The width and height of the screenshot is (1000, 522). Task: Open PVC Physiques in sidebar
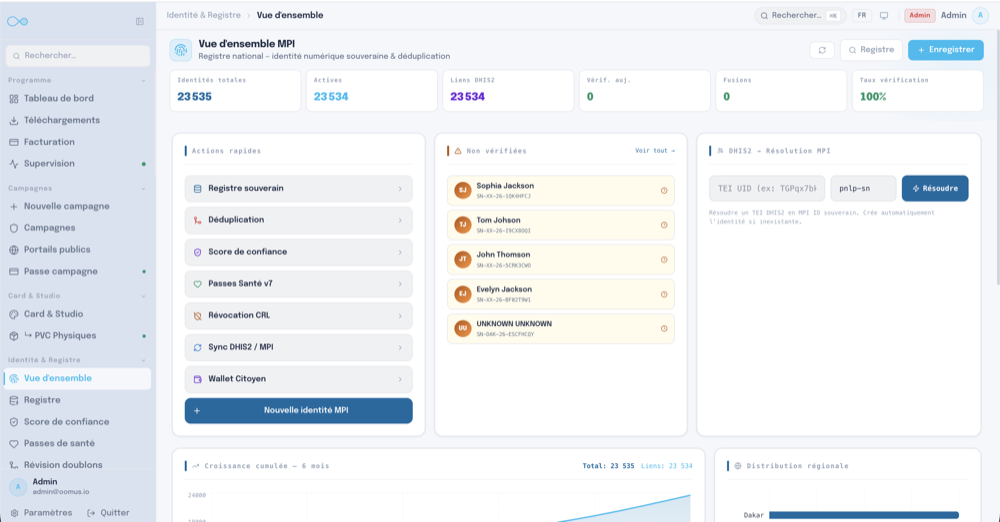click(x=77, y=336)
